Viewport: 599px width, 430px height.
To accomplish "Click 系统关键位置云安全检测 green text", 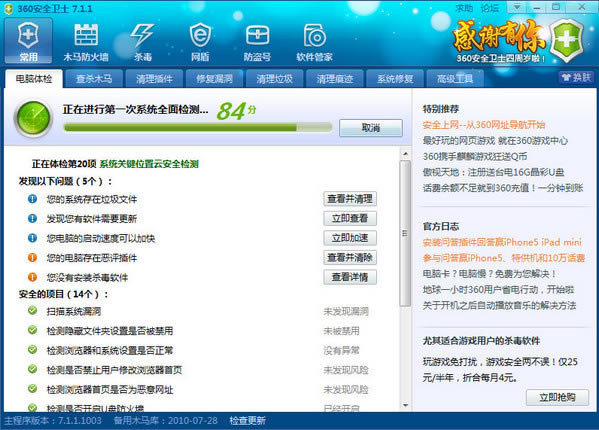I will 149,164.
